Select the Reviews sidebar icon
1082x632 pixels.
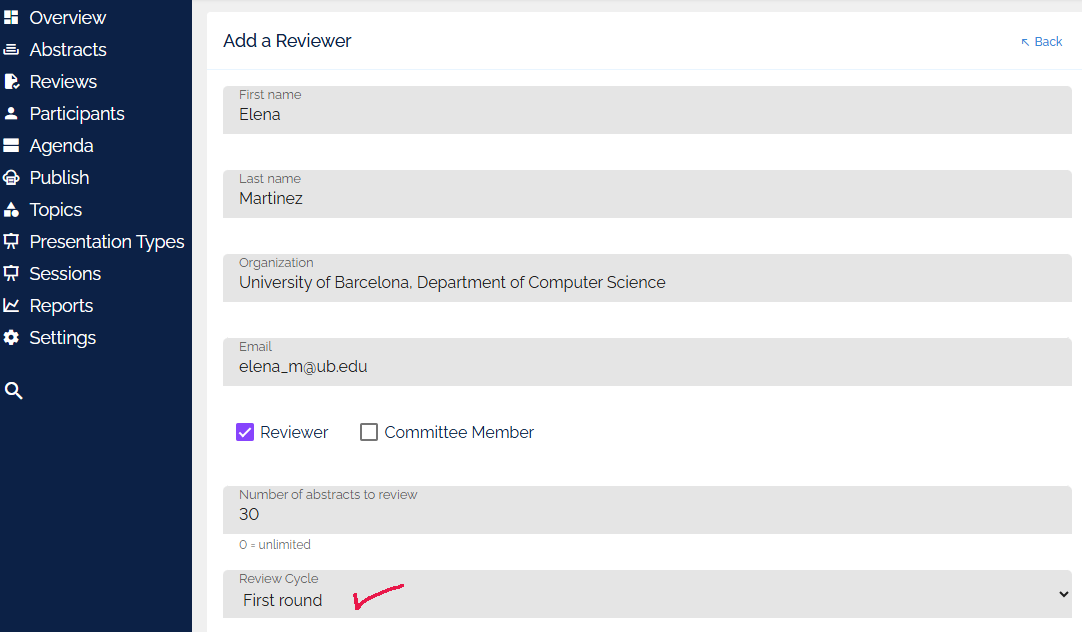[14, 81]
